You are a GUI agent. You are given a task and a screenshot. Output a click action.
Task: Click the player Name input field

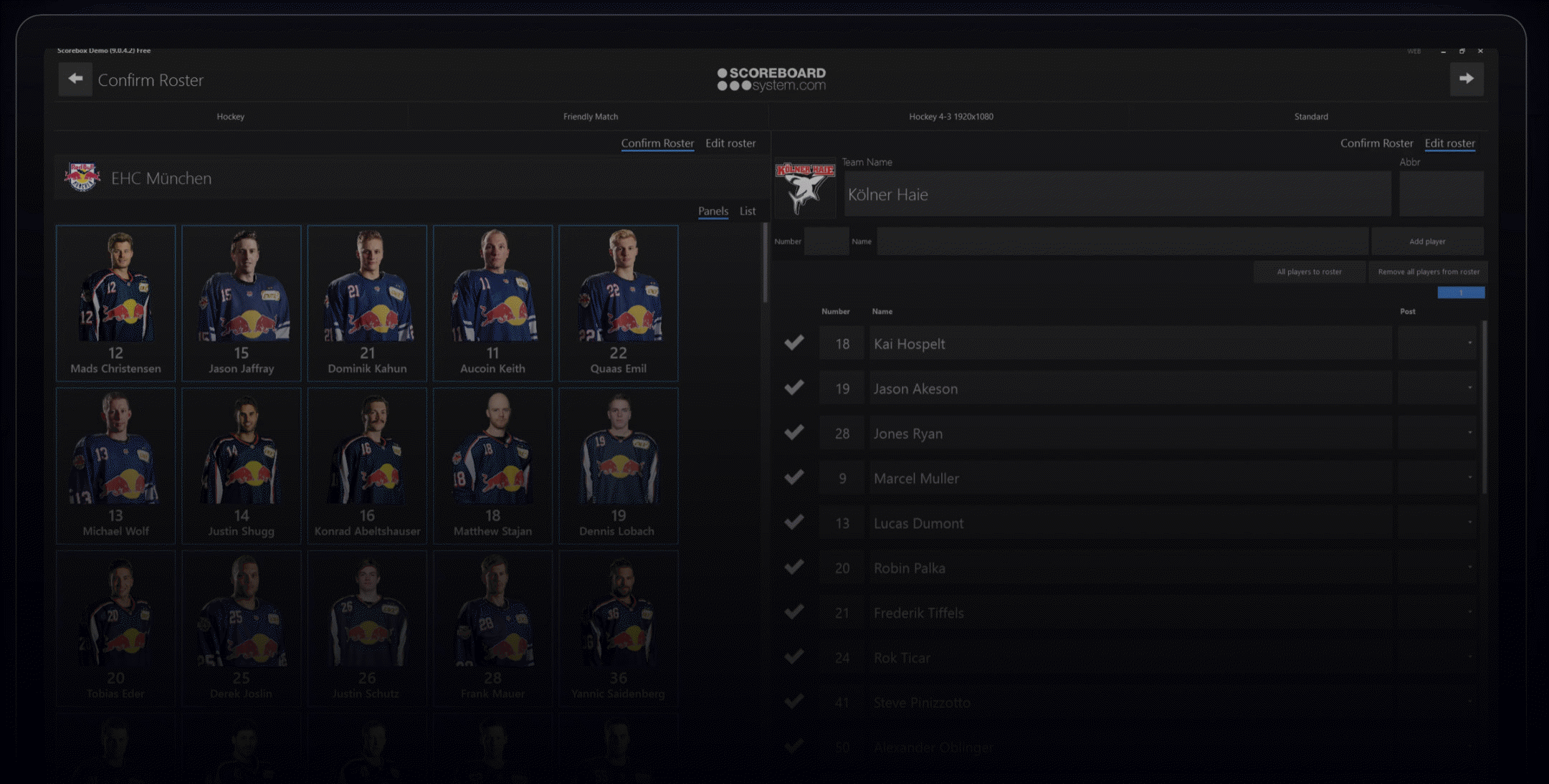point(1121,242)
